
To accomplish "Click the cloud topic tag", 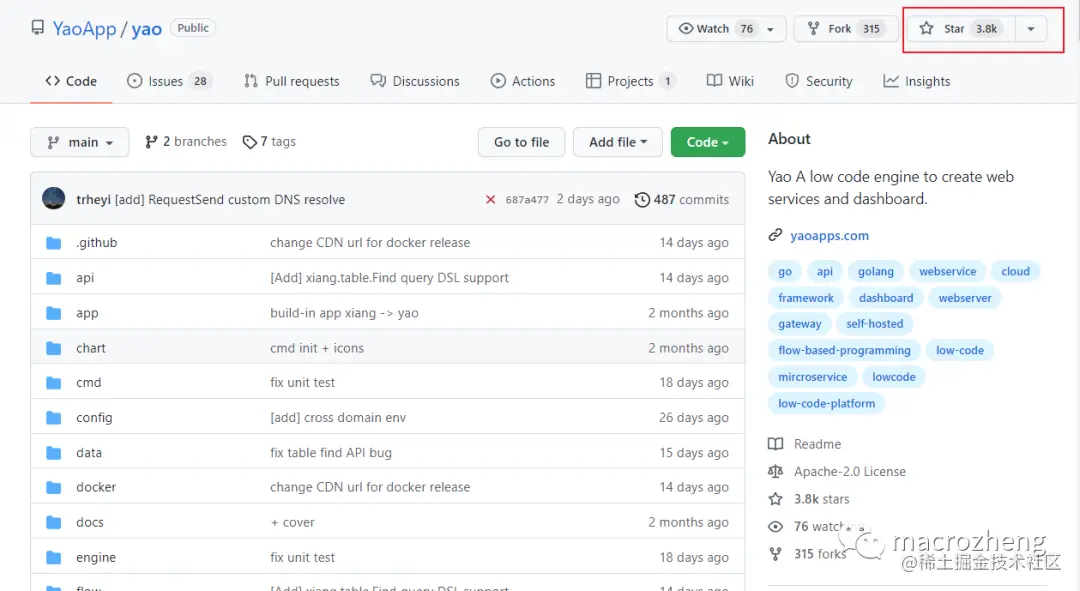I will [1015, 271].
